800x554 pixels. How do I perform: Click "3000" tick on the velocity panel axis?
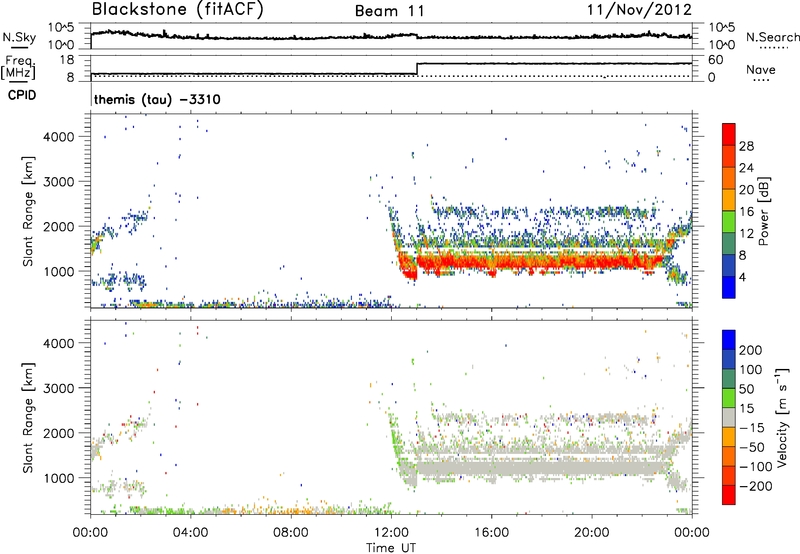pyautogui.click(x=59, y=388)
